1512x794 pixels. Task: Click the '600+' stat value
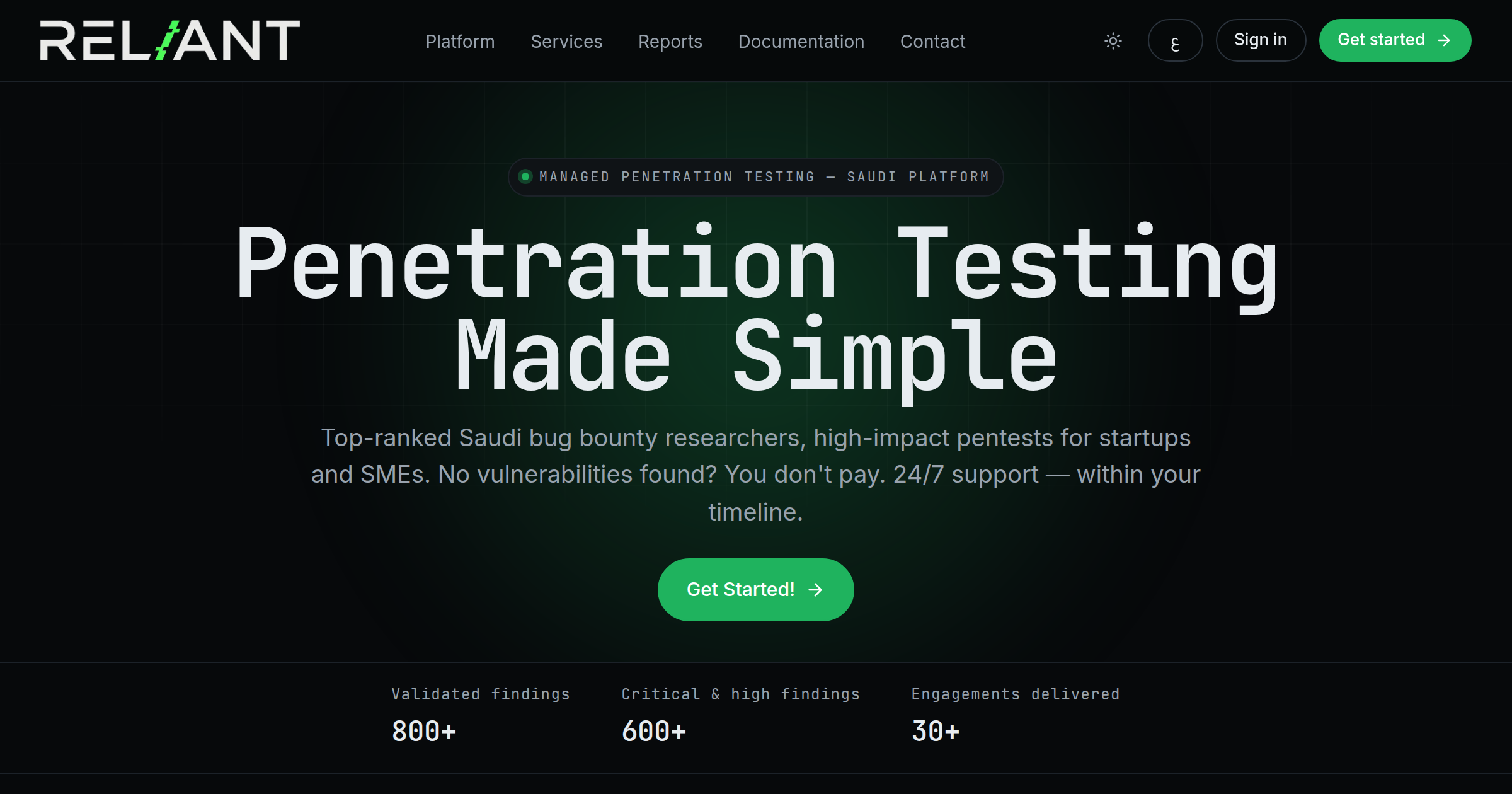pyautogui.click(x=653, y=731)
